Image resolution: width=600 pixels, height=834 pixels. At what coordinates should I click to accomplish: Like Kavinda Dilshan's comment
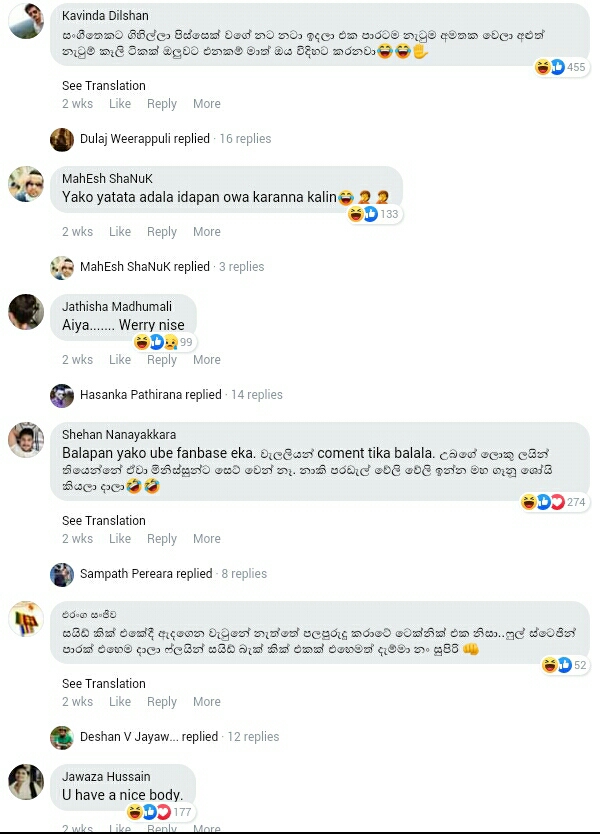click(120, 104)
